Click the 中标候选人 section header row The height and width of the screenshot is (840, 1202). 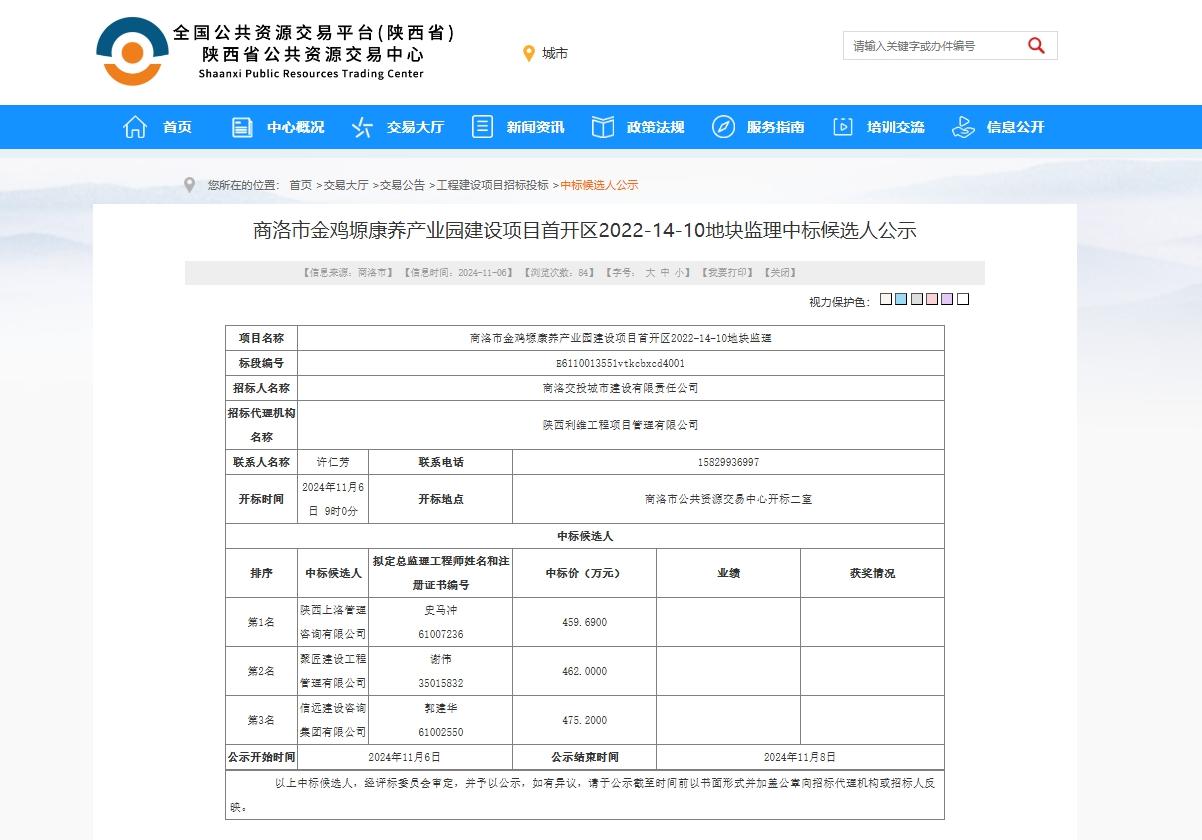pyautogui.click(x=585, y=536)
